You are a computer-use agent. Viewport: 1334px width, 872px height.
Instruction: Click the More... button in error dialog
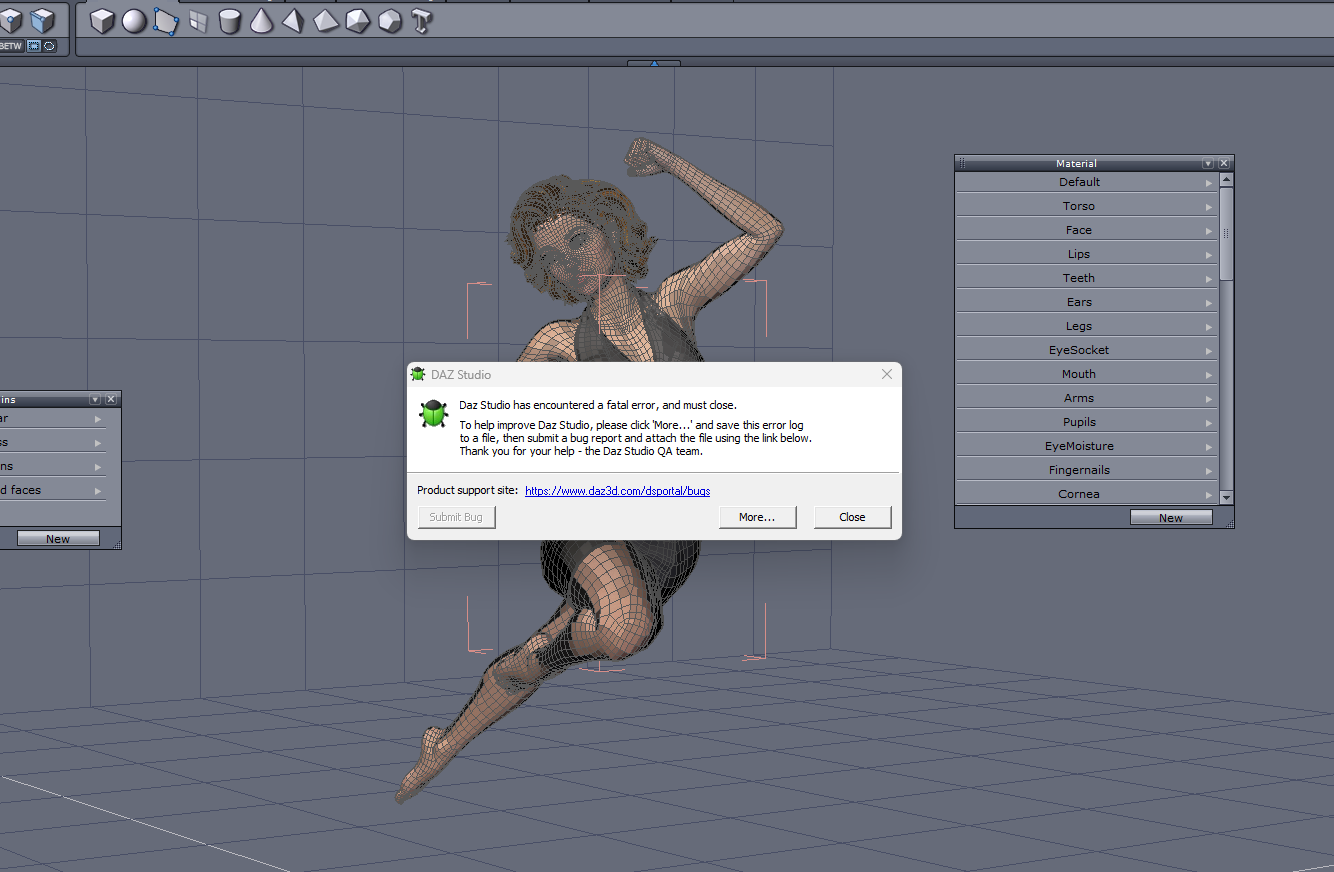(757, 517)
